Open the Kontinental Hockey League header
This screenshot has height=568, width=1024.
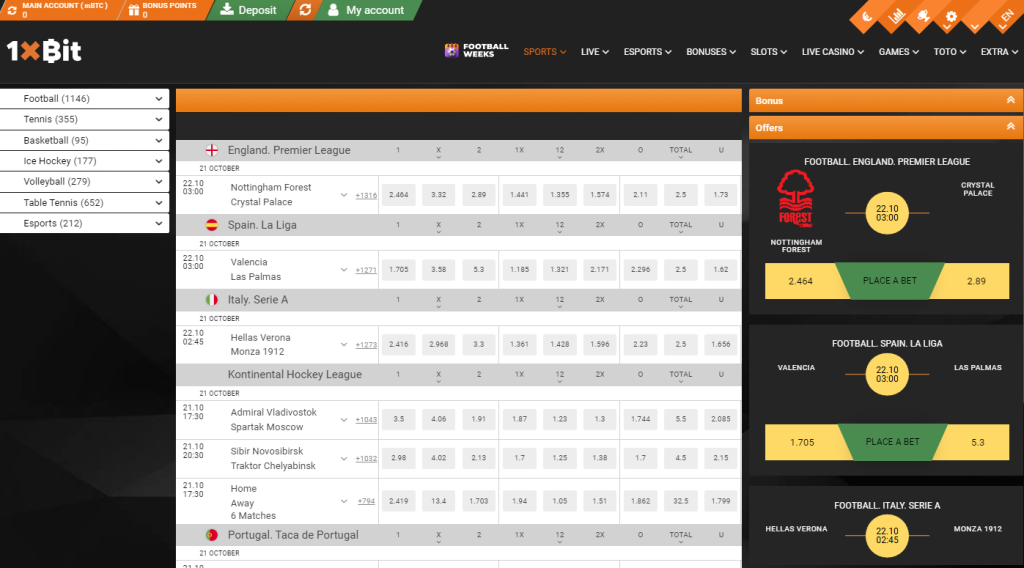pos(295,375)
